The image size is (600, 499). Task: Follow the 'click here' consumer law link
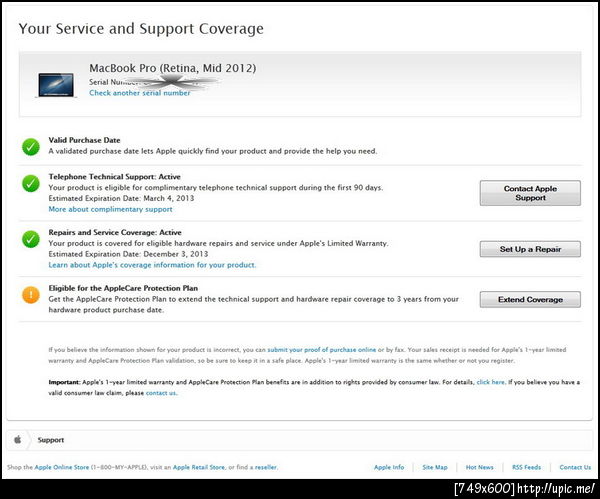[x=491, y=382]
